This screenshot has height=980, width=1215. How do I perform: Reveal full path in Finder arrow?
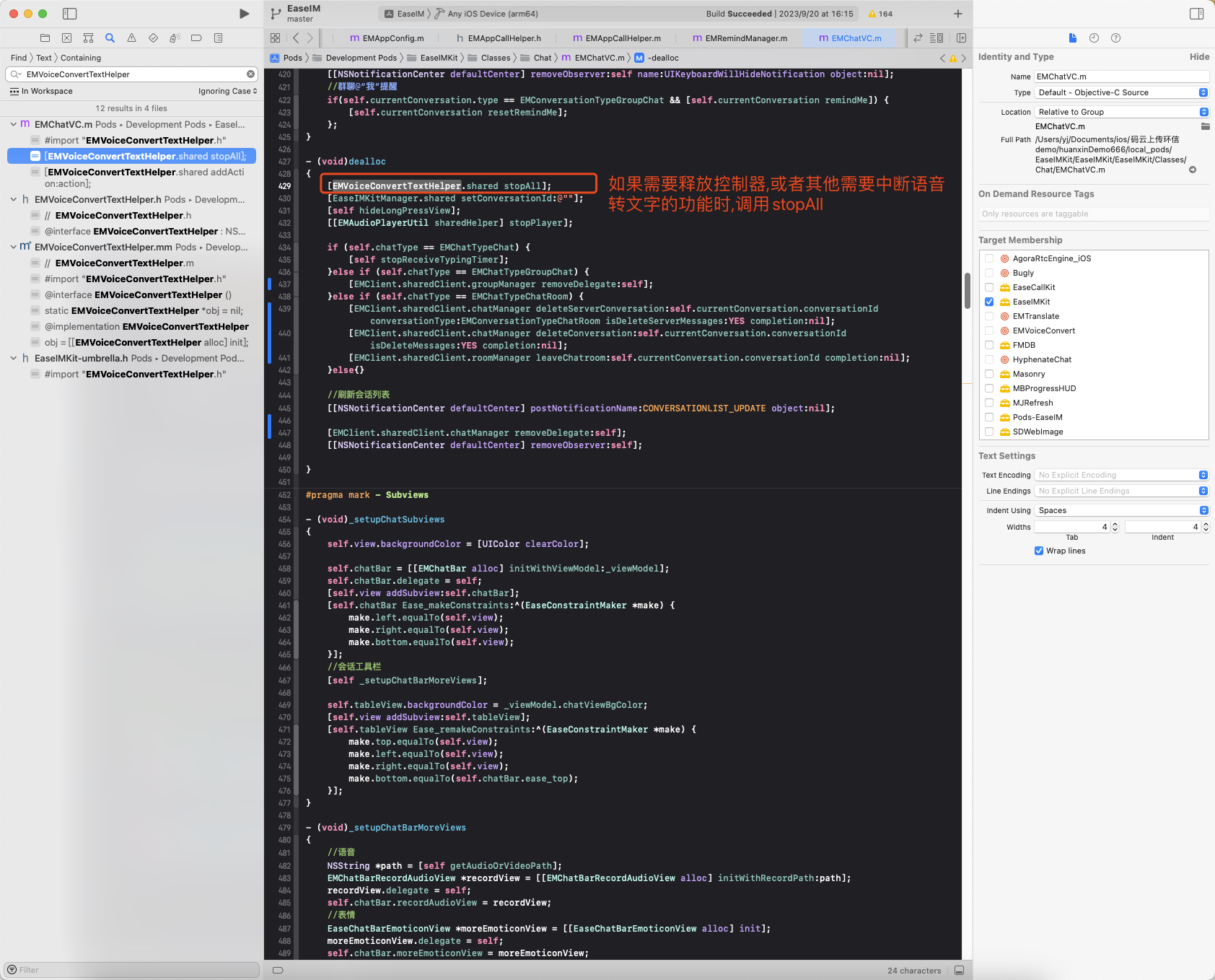coord(1193,170)
